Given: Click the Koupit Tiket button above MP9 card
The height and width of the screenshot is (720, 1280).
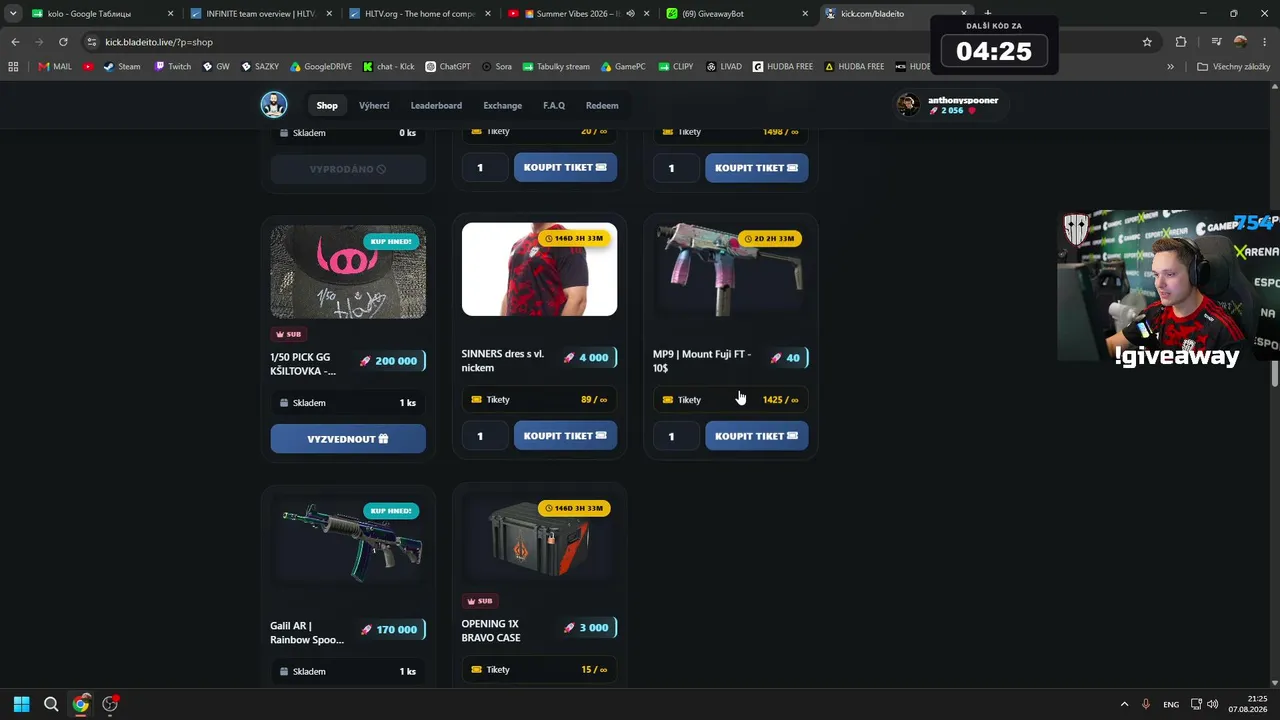Looking at the screenshot, I should pos(756,168).
